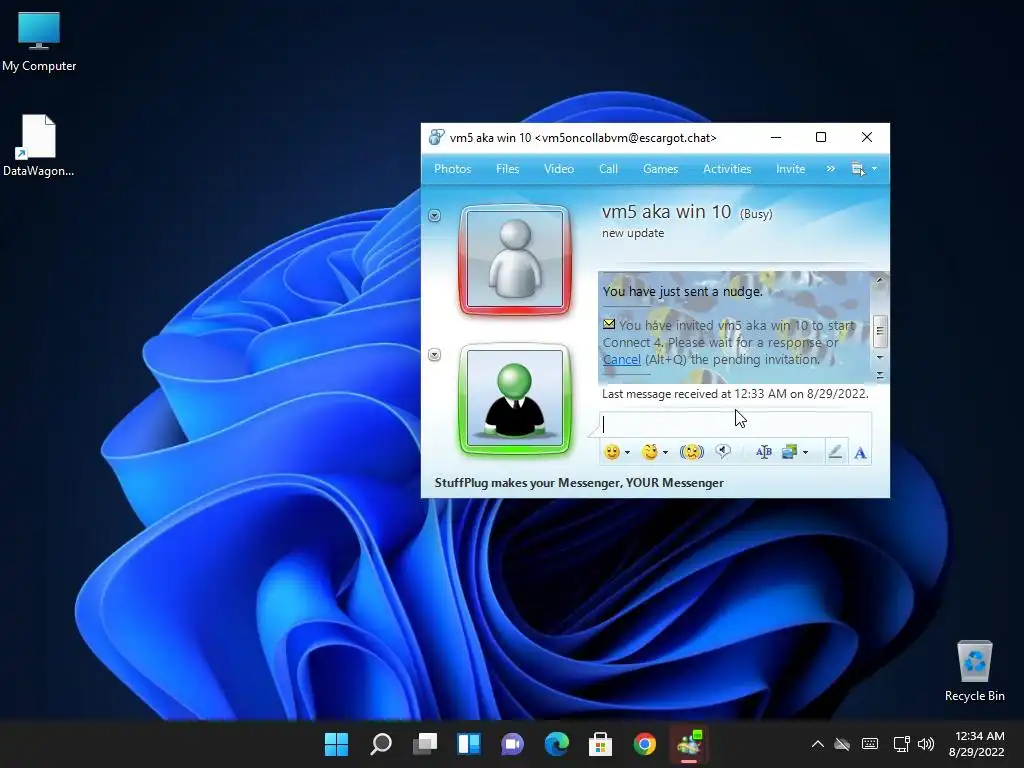This screenshot has height=768, width=1024.
Task: Open My Computer desktop icon
Action: pyautogui.click(x=39, y=42)
